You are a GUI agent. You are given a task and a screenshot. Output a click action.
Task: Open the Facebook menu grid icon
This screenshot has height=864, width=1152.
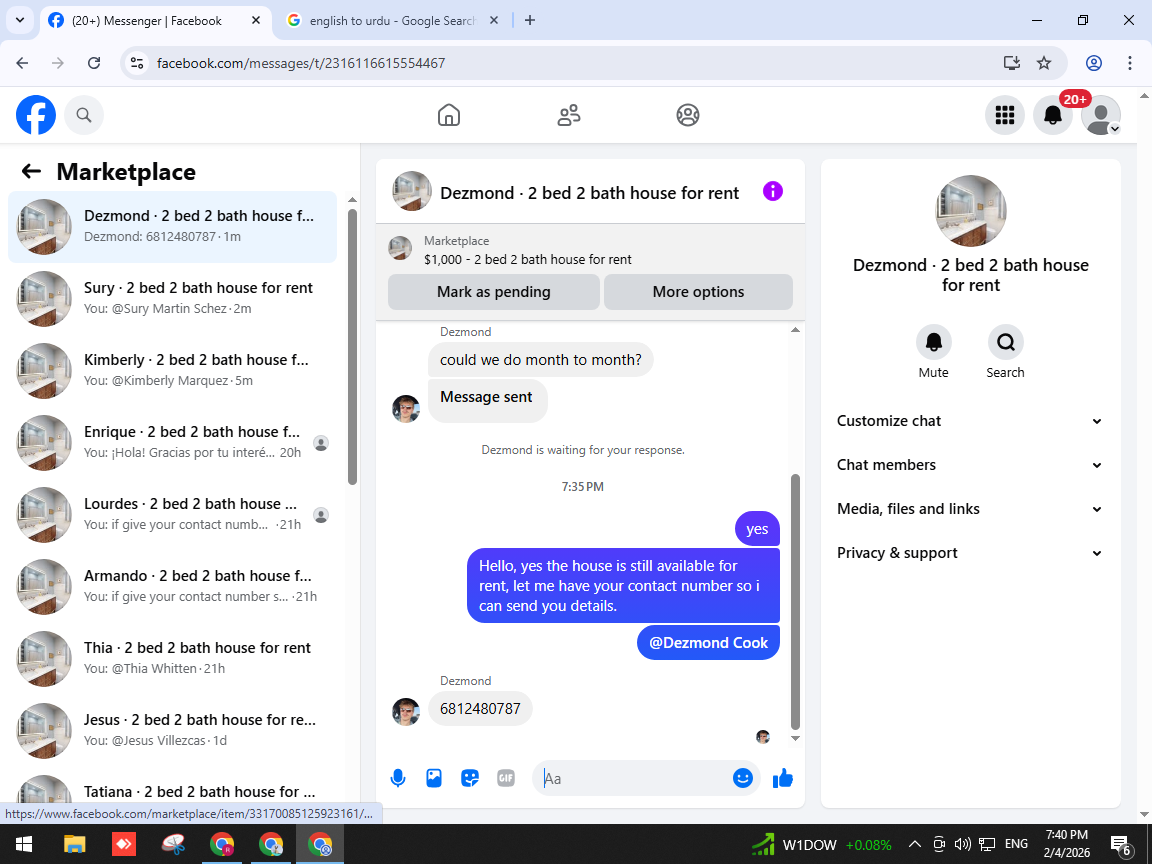[1004, 115]
